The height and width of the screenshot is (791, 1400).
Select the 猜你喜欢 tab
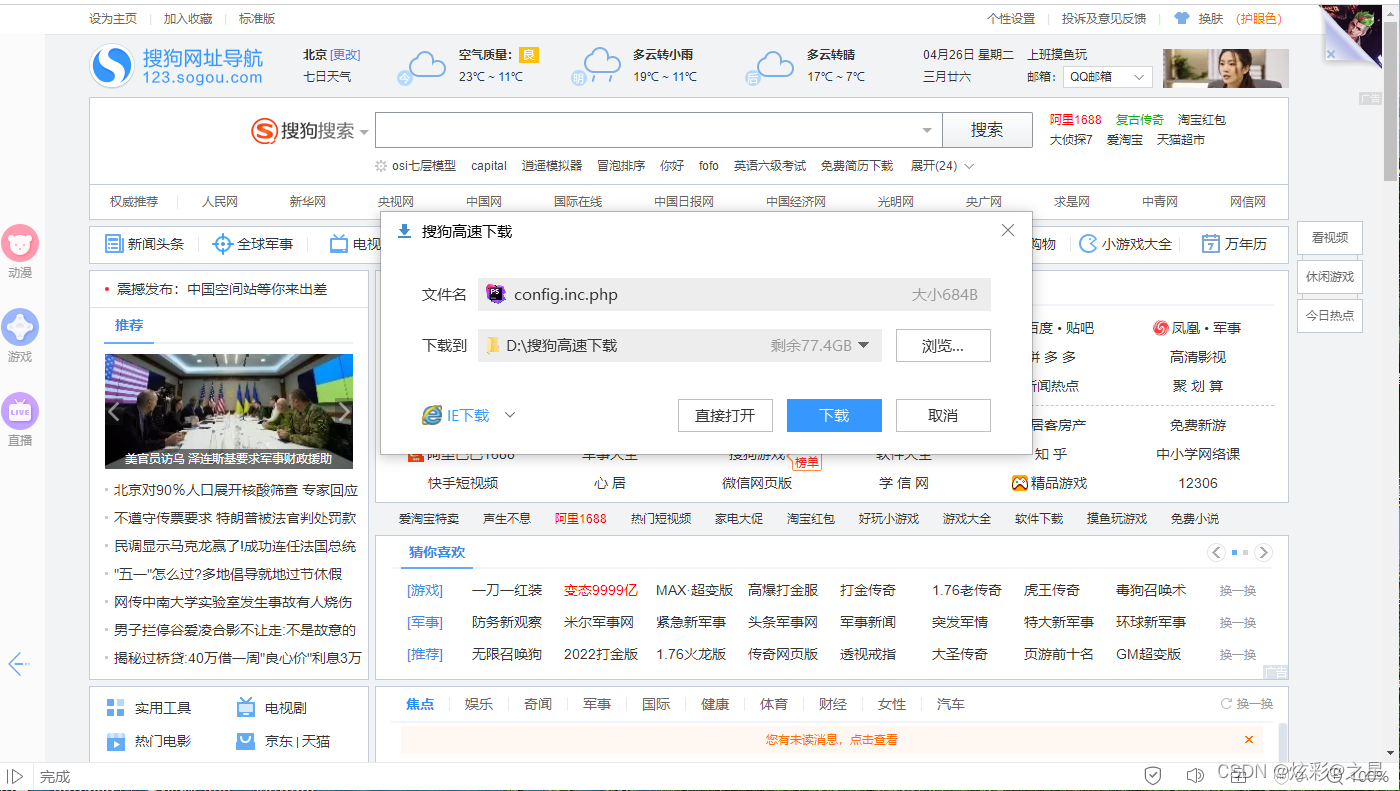click(437, 553)
